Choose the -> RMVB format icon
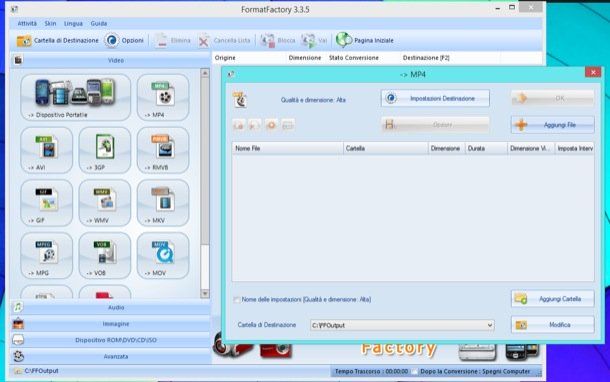The width and height of the screenshot is (610, 382). pos(163,150)
